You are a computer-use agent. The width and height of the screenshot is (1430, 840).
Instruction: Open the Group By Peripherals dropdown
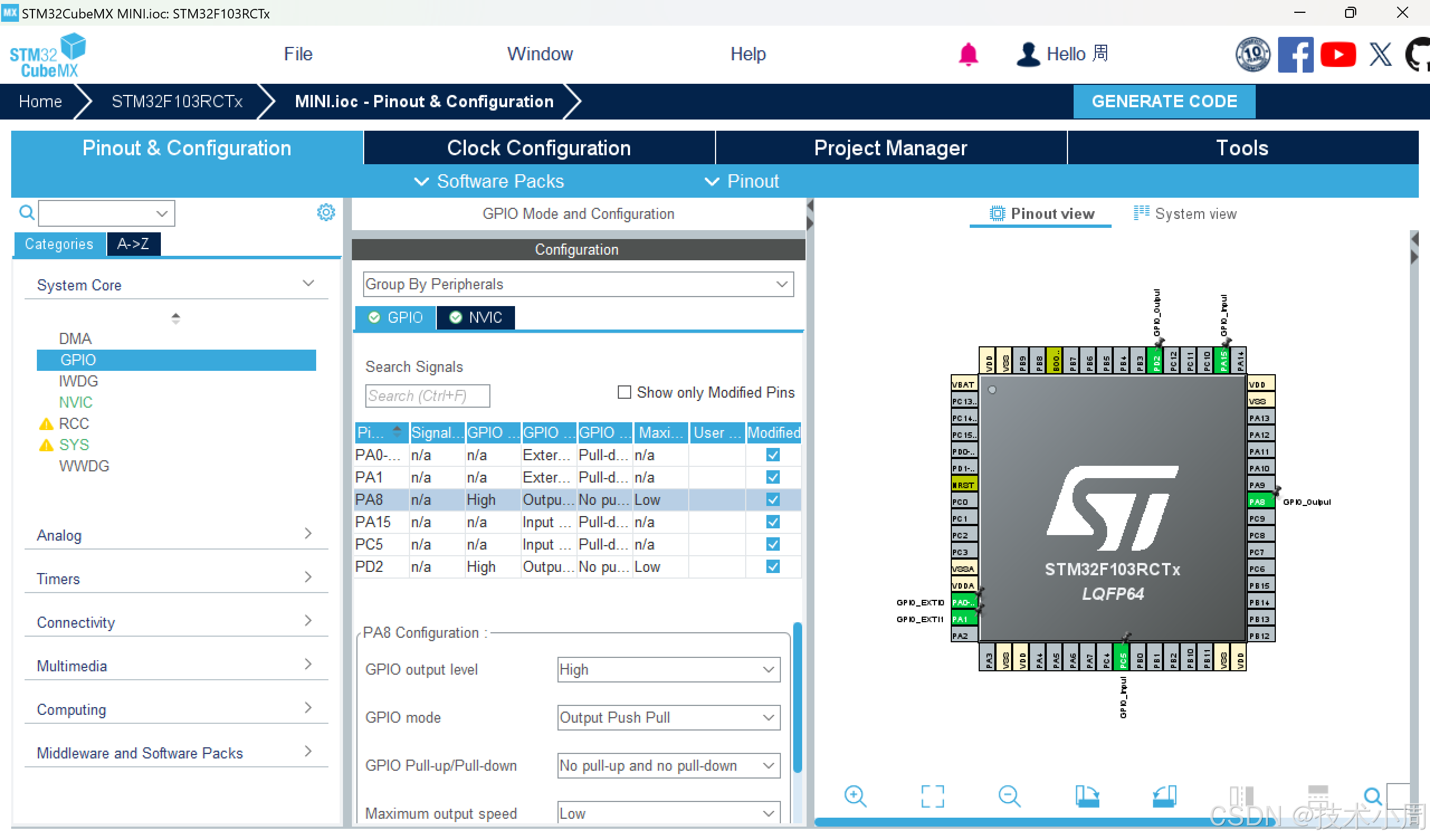[578, 284]
